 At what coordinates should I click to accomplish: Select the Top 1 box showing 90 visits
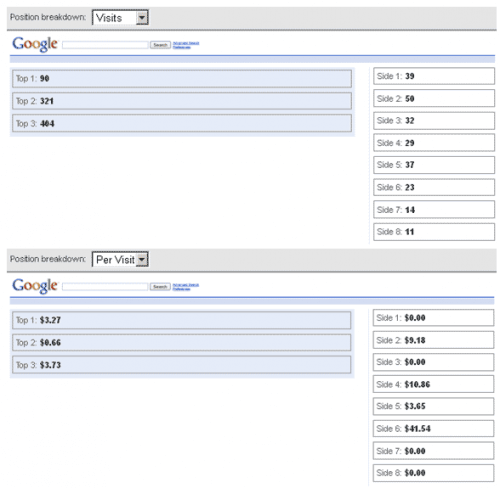click(x=182, y=79)
